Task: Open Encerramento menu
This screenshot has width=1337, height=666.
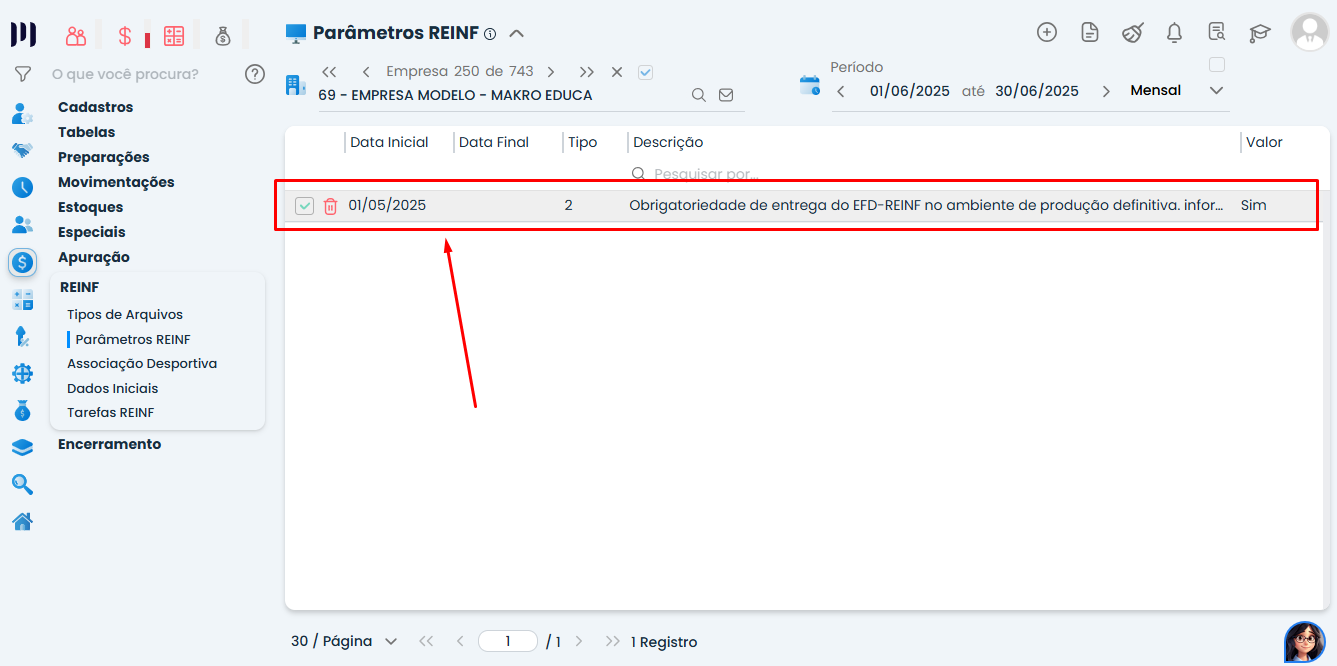Action: coord(110,444)
